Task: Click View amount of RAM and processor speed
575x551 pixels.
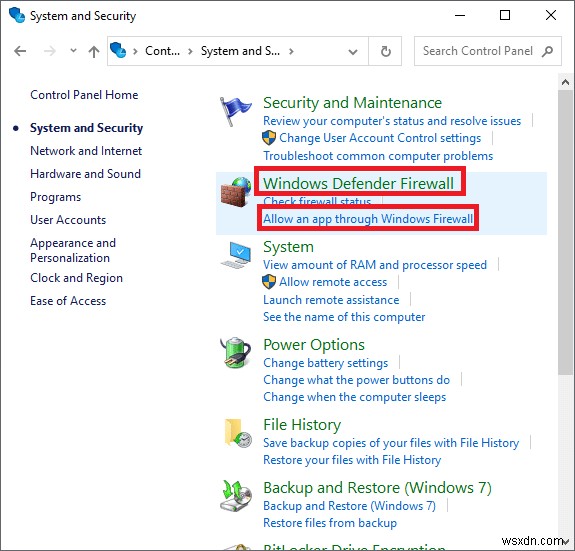Action: [x=375, y=265]
